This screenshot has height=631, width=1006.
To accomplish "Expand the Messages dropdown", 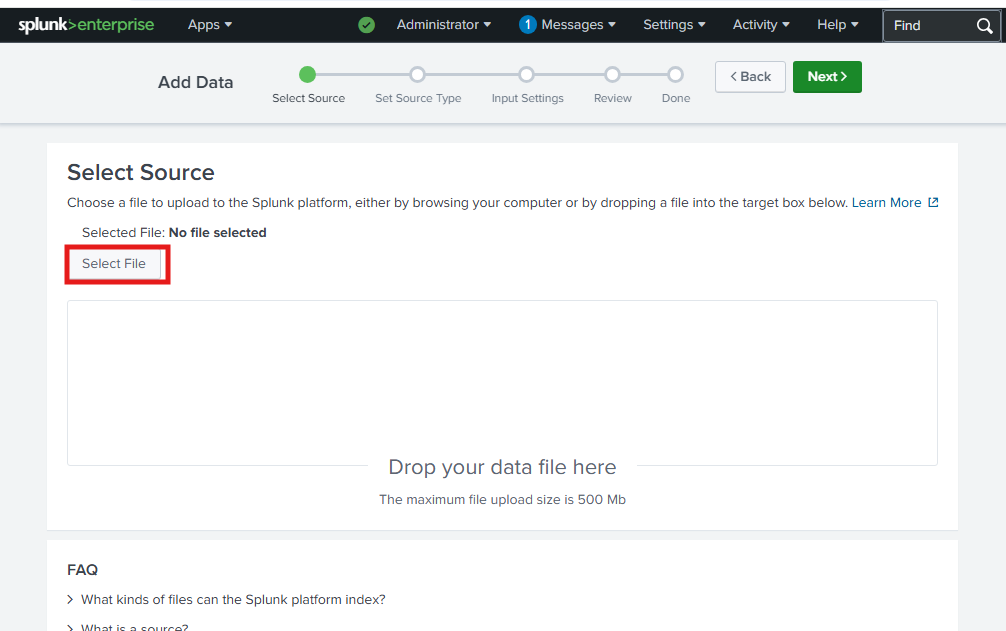I will 578,25.
